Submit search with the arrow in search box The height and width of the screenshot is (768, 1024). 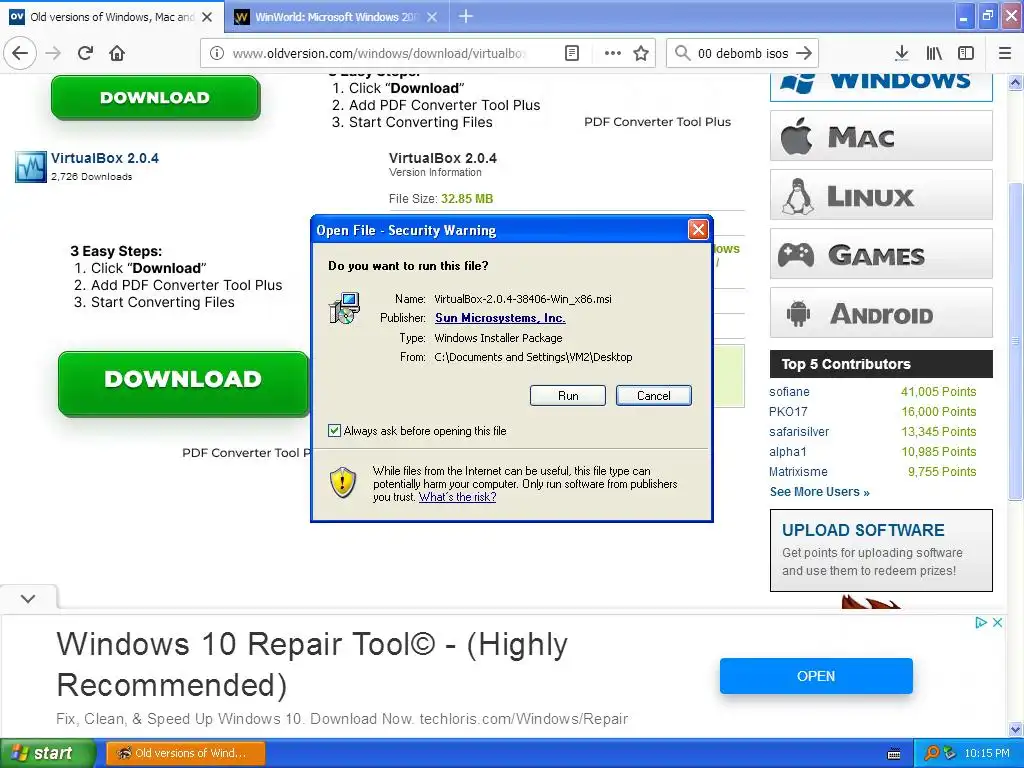click(804, 53)
